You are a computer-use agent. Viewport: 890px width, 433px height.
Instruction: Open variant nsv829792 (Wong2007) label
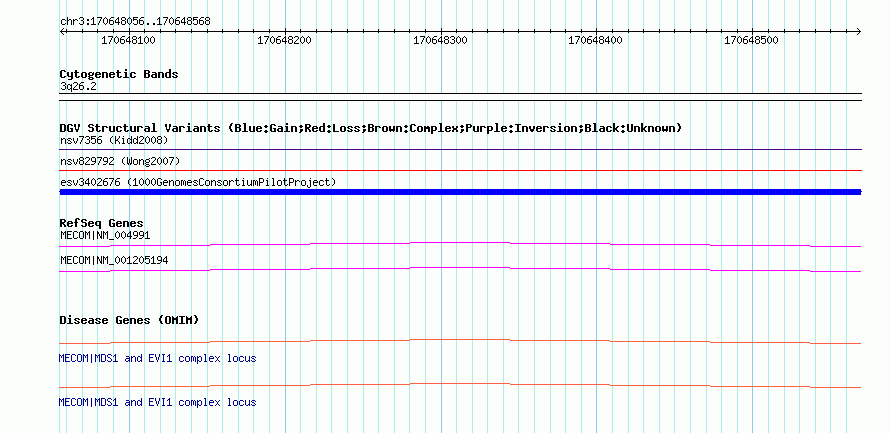pos(120,162)
